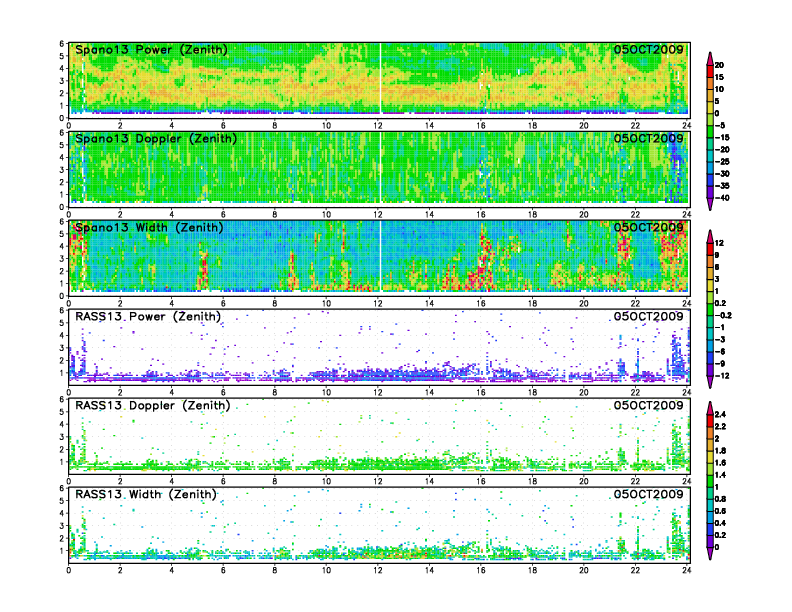The image size is (792, 612).
Task: Click the label 0.4 on the bottom colorbar
Action: 720,523
